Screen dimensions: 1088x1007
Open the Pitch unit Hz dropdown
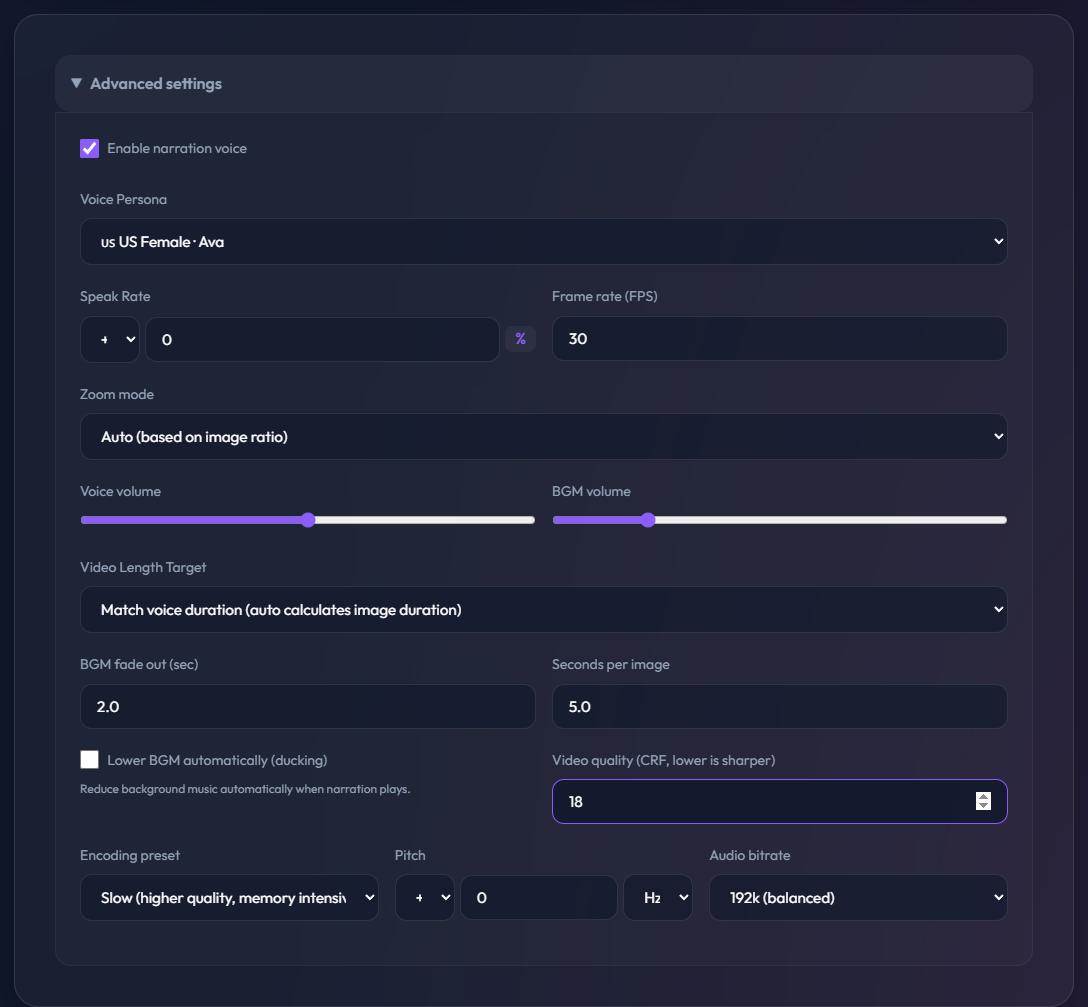(658, 897)
